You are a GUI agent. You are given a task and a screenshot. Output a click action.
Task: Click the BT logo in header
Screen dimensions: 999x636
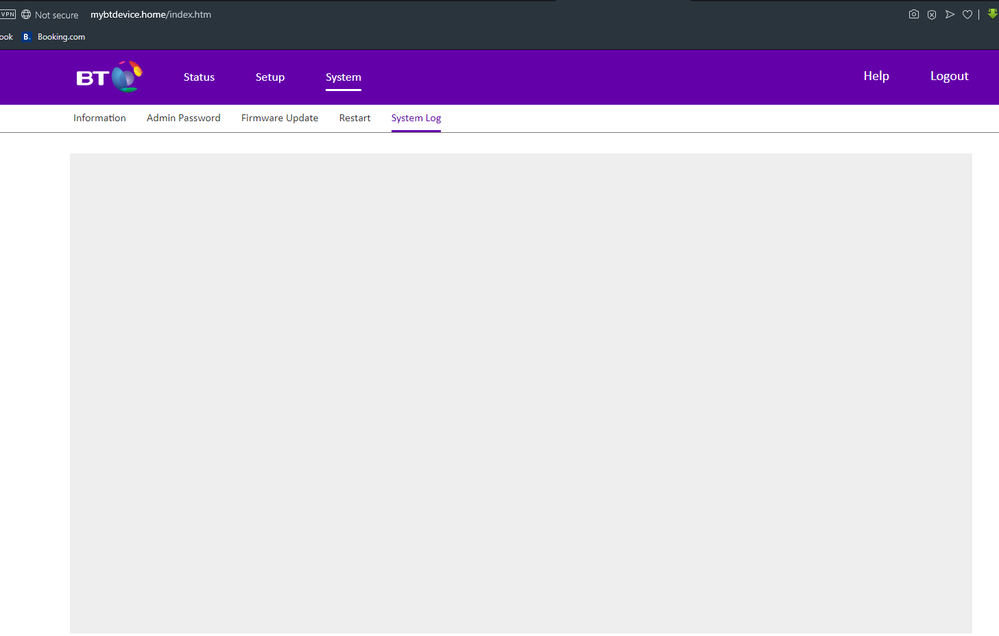(x=109, y=77)
